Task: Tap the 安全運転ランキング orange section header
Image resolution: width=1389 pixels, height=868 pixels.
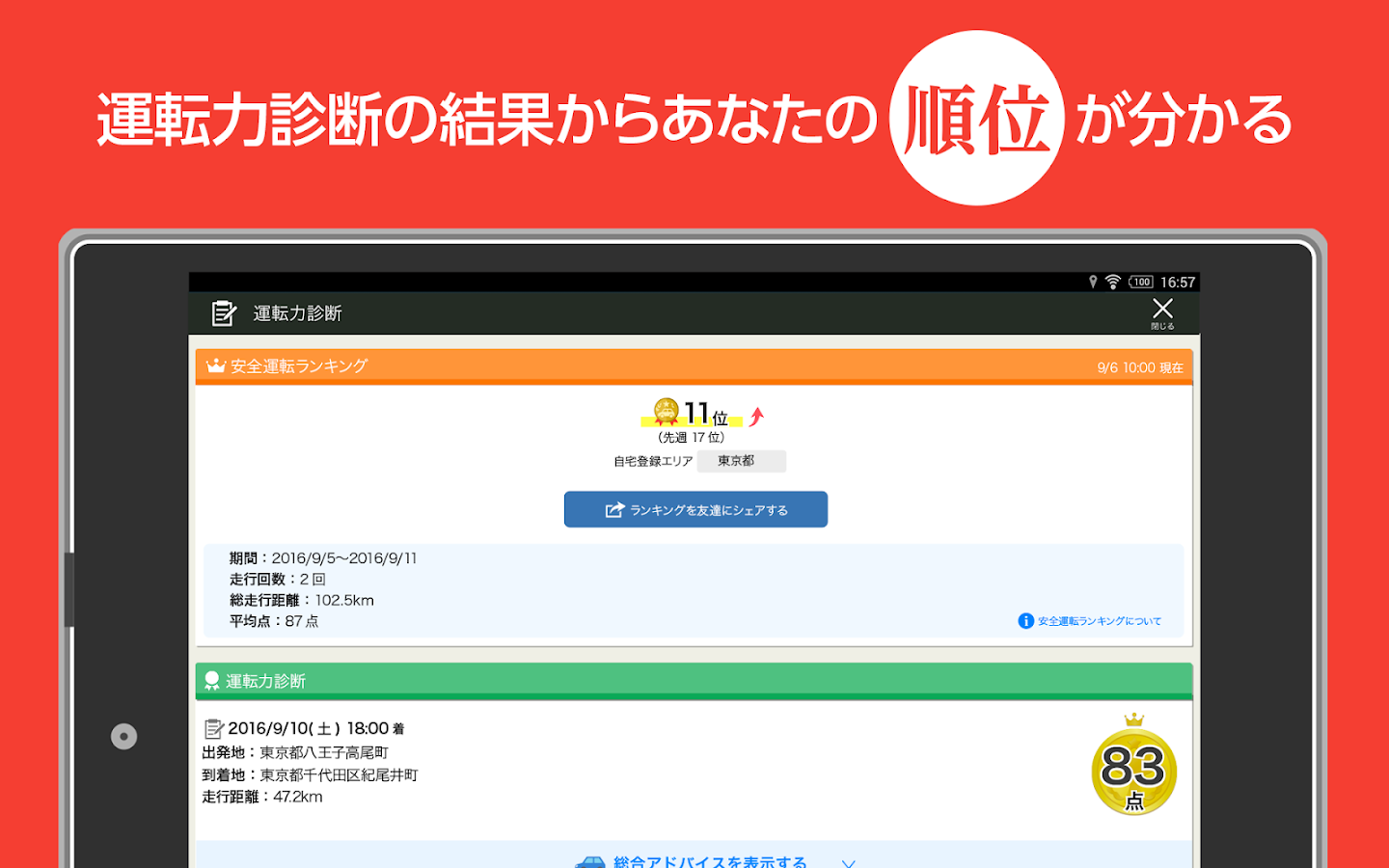Action: pyautogui.click(x=694, y=366)
